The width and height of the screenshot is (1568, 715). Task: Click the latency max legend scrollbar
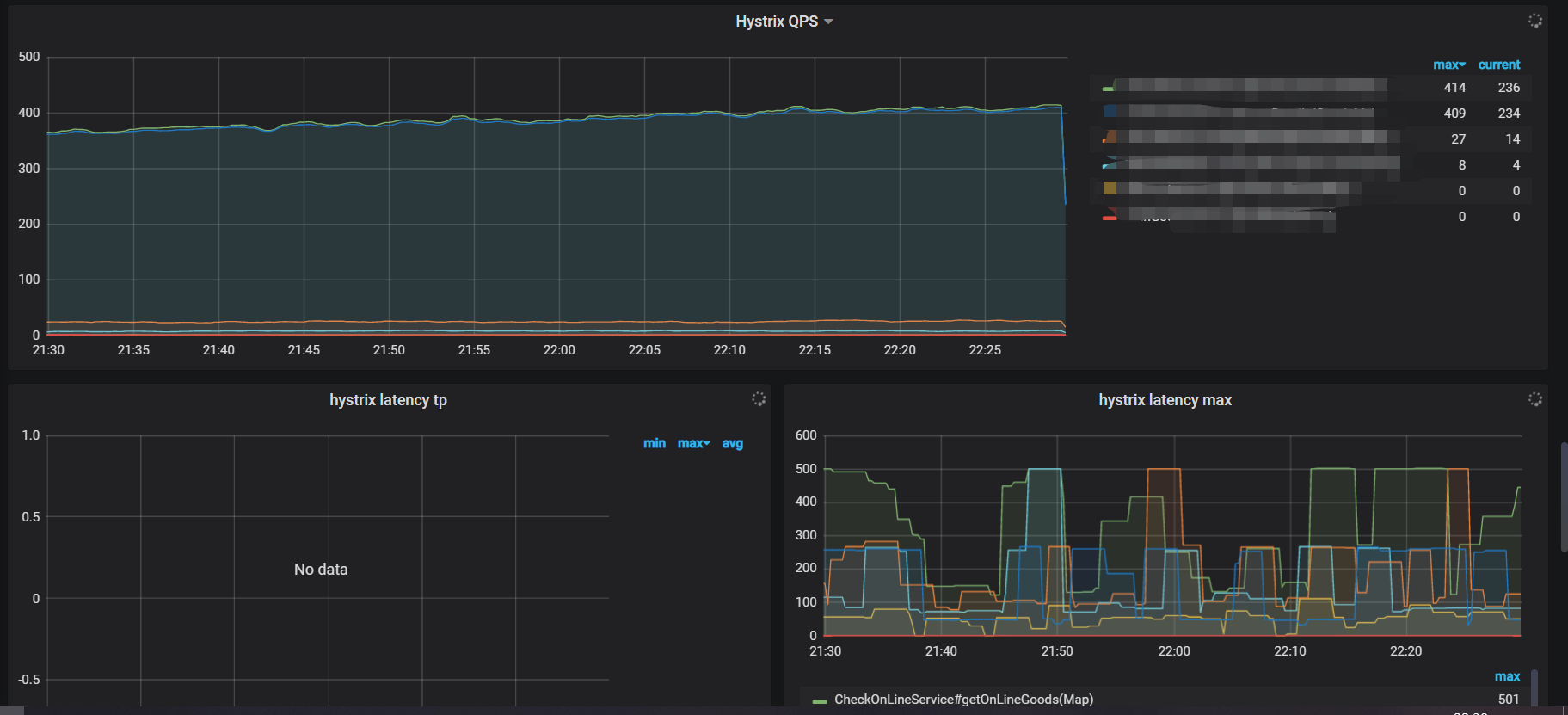[1534, 688]
